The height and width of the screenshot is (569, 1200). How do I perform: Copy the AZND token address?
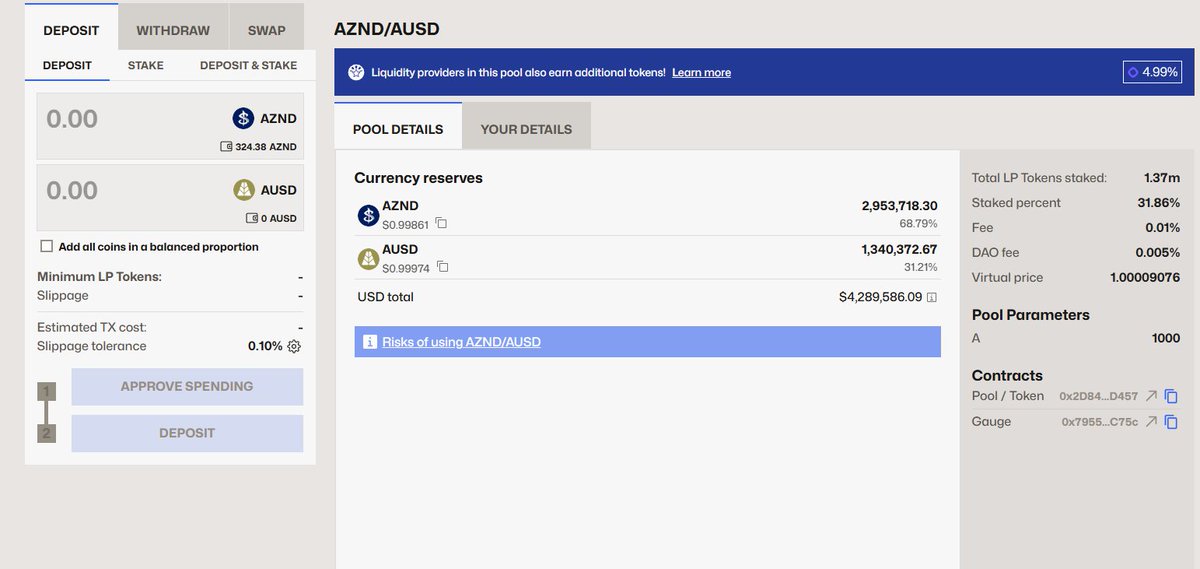pyautogui.click(x=441, y=223)
